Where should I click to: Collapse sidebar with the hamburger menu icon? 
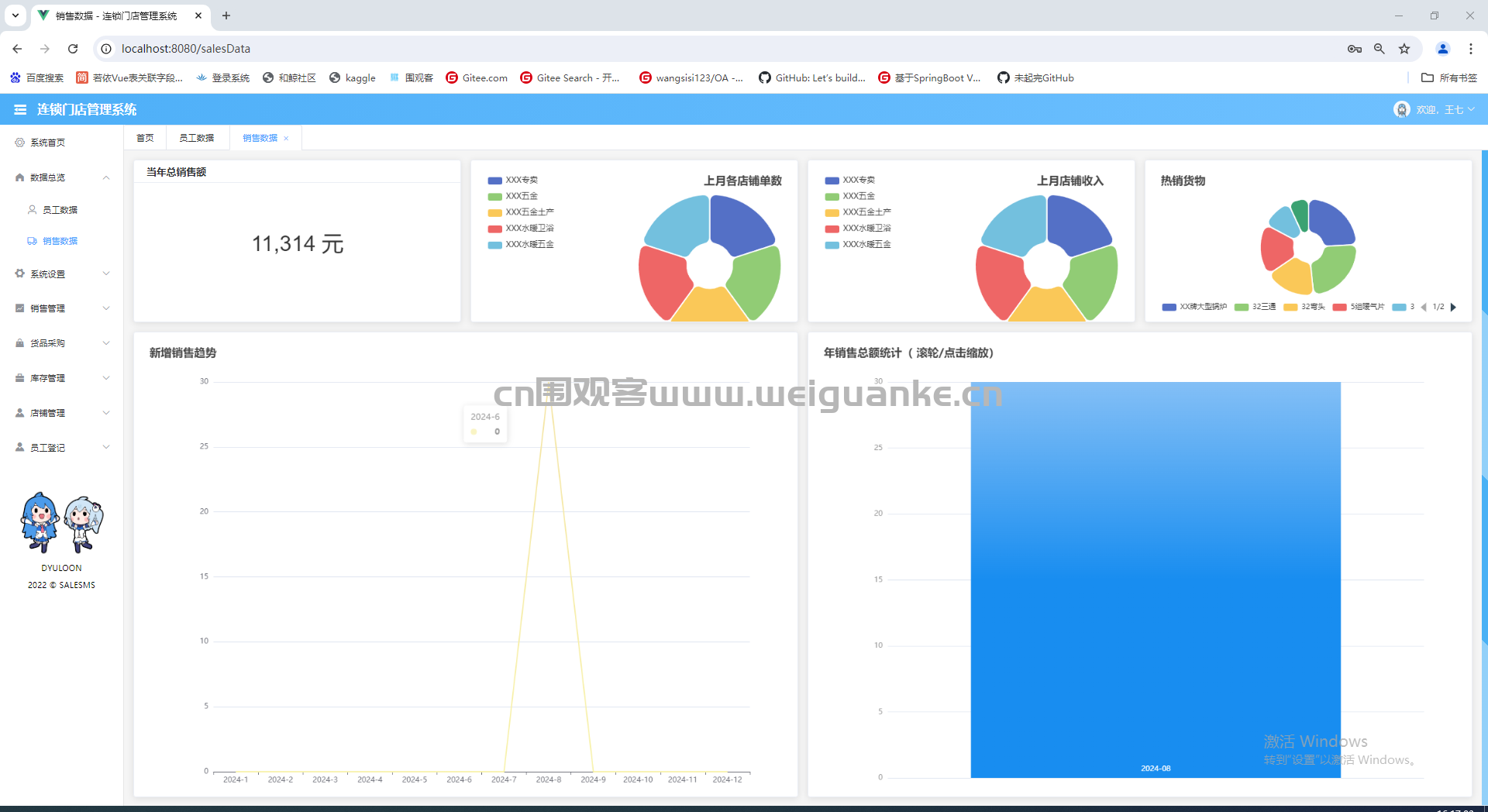tap(20, 110)
